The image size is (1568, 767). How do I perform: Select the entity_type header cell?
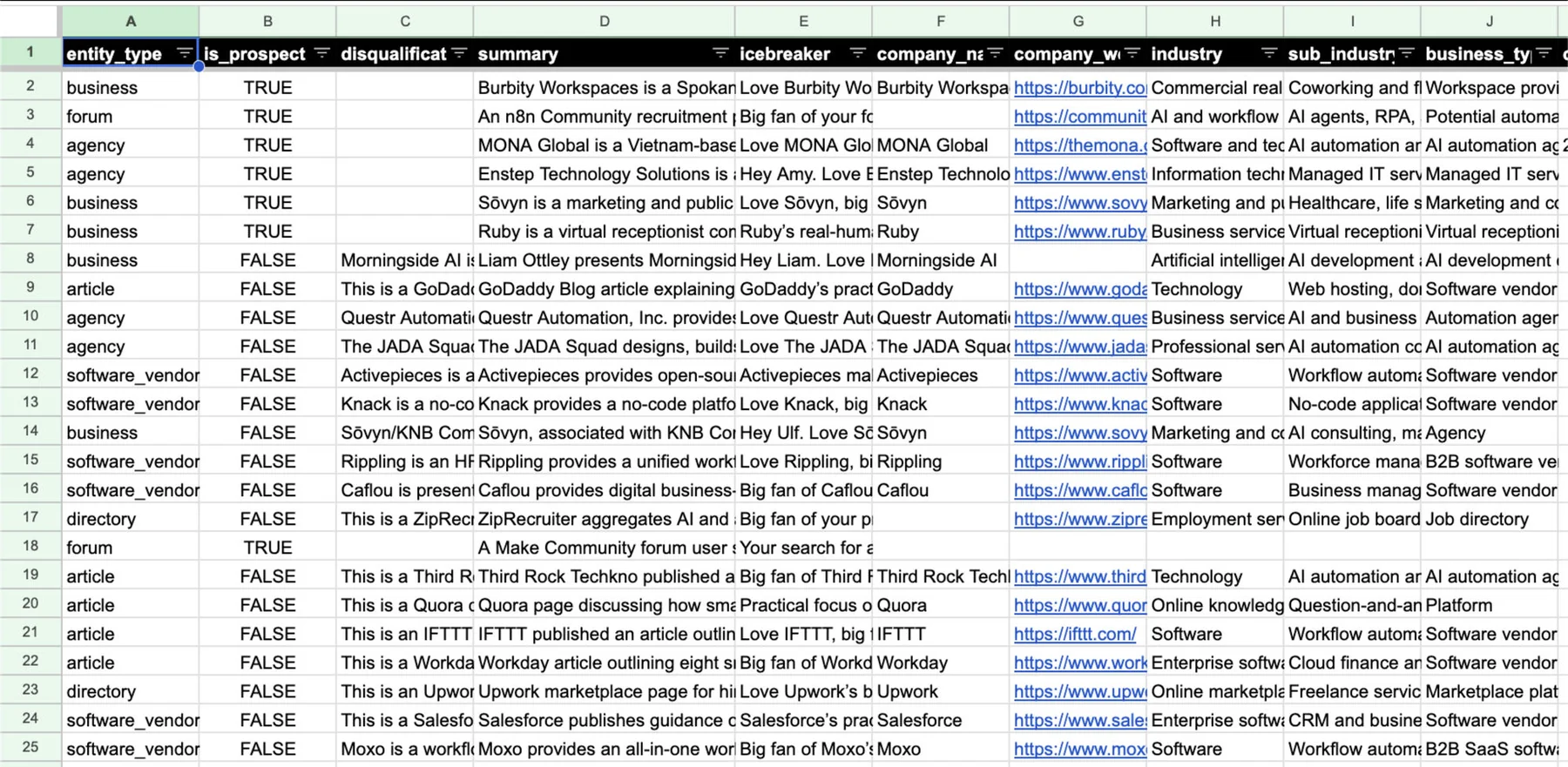pyautogui.click(x=131, y=53)
